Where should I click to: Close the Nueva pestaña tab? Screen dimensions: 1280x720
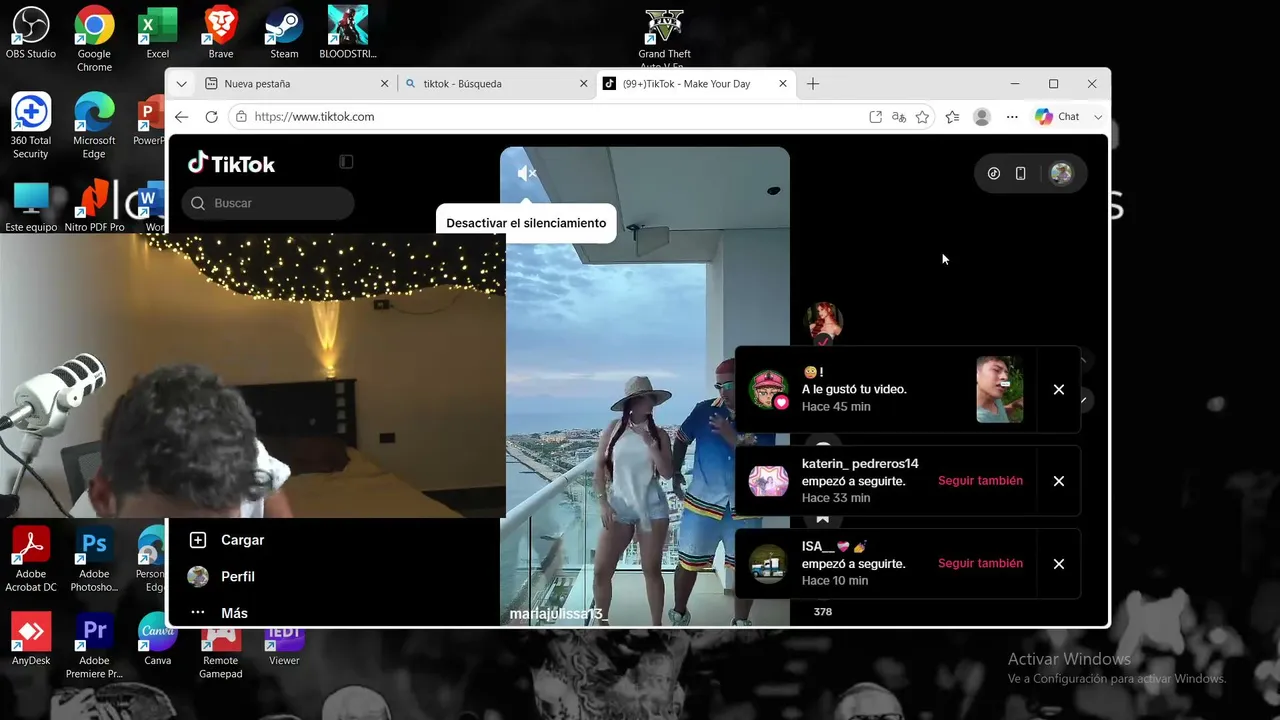(384, 84)
